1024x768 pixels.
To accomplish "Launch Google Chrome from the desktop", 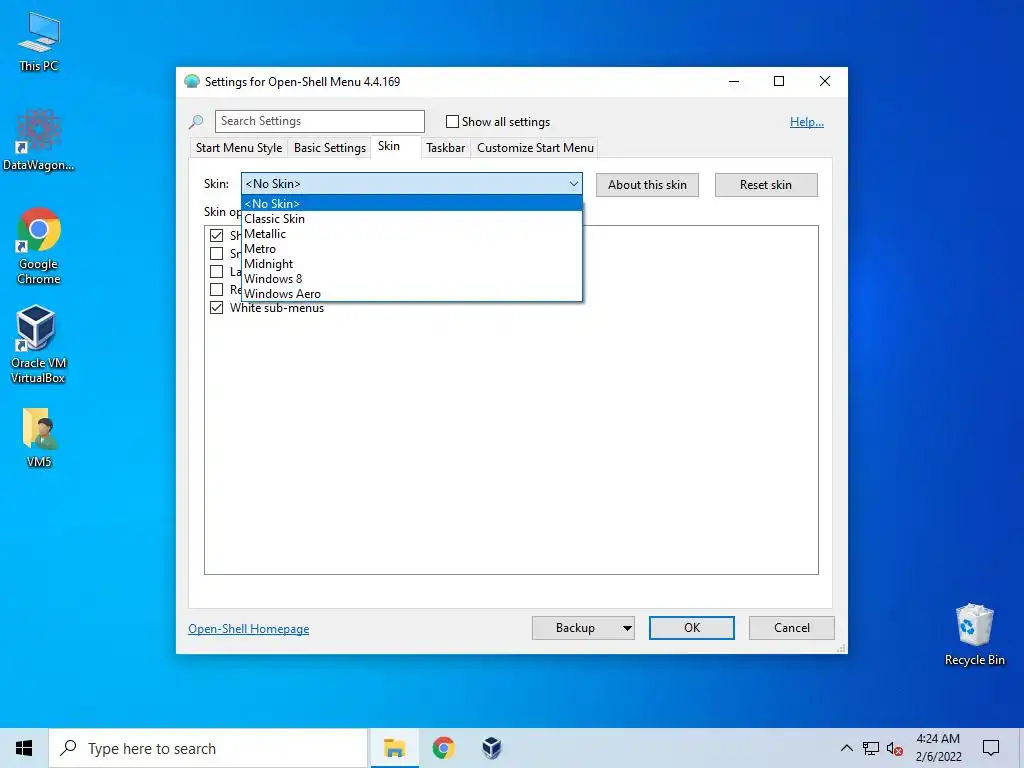I will pos(39,246).
